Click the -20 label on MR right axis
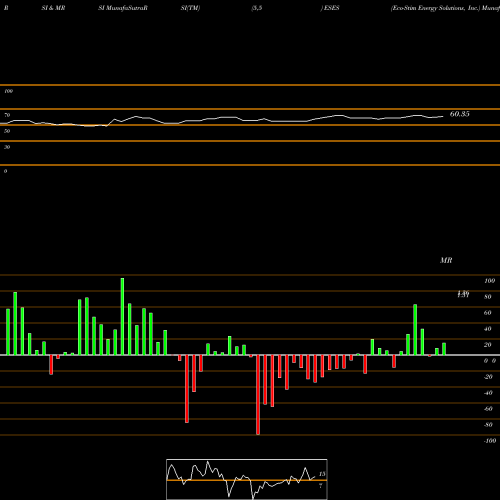Viewport: 500px width, 500px height. click(x=488, y=377)
